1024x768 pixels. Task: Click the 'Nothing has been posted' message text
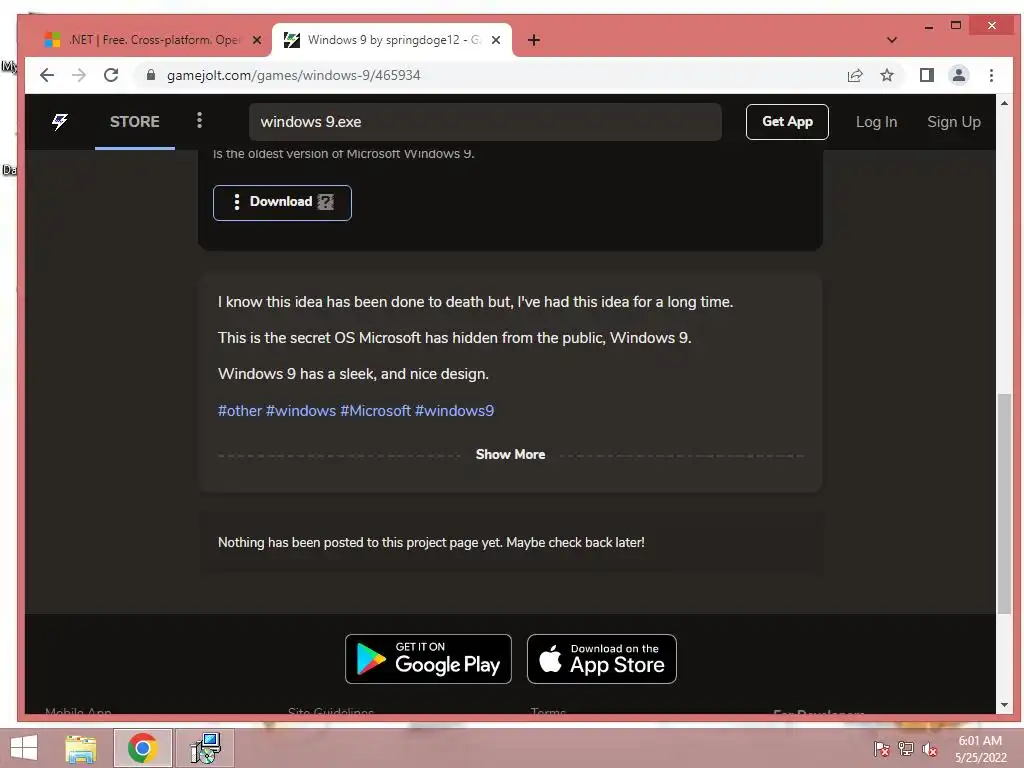(x=431, y=543)
